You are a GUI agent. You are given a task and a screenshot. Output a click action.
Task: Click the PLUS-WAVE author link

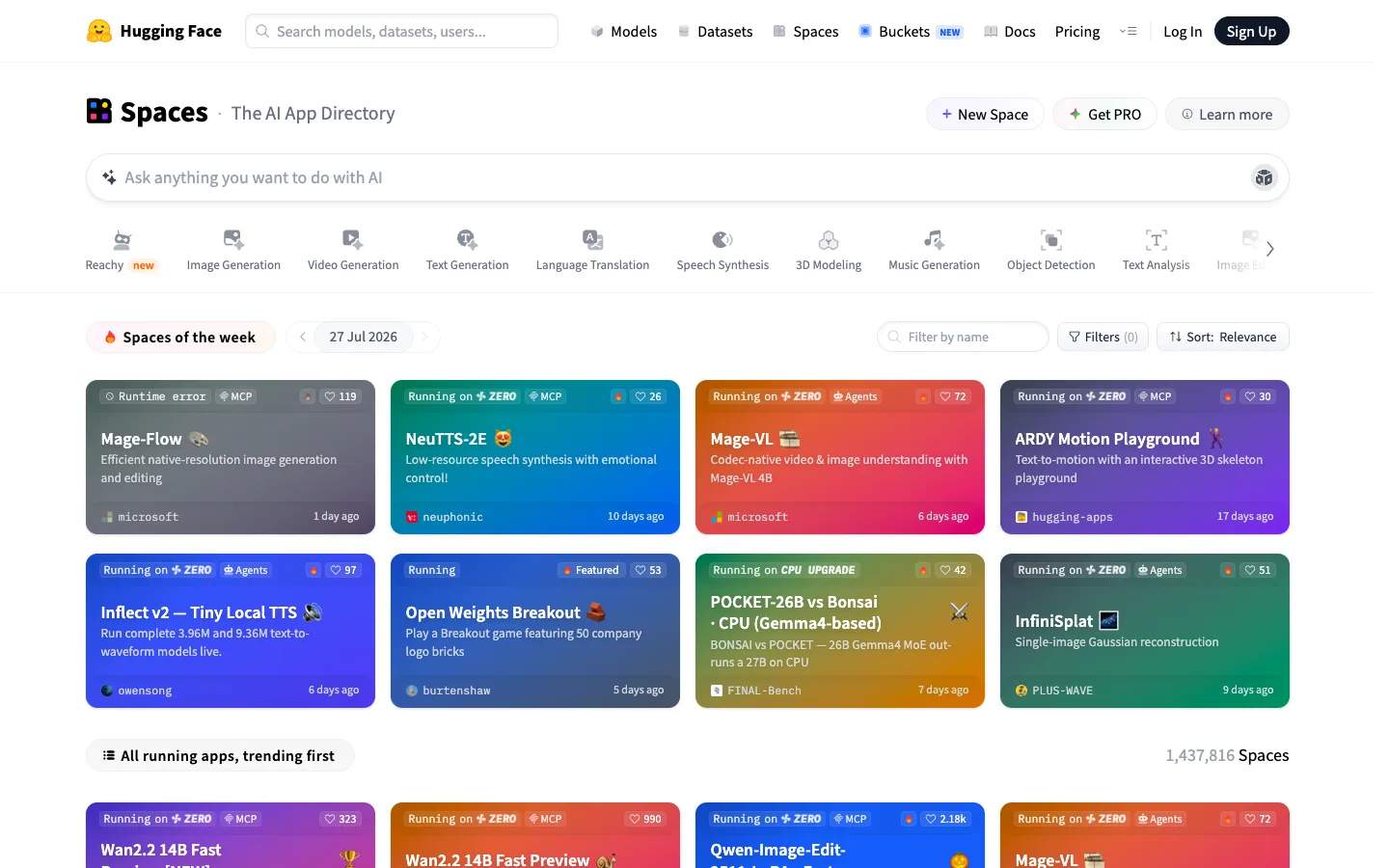coord(1054,691)
